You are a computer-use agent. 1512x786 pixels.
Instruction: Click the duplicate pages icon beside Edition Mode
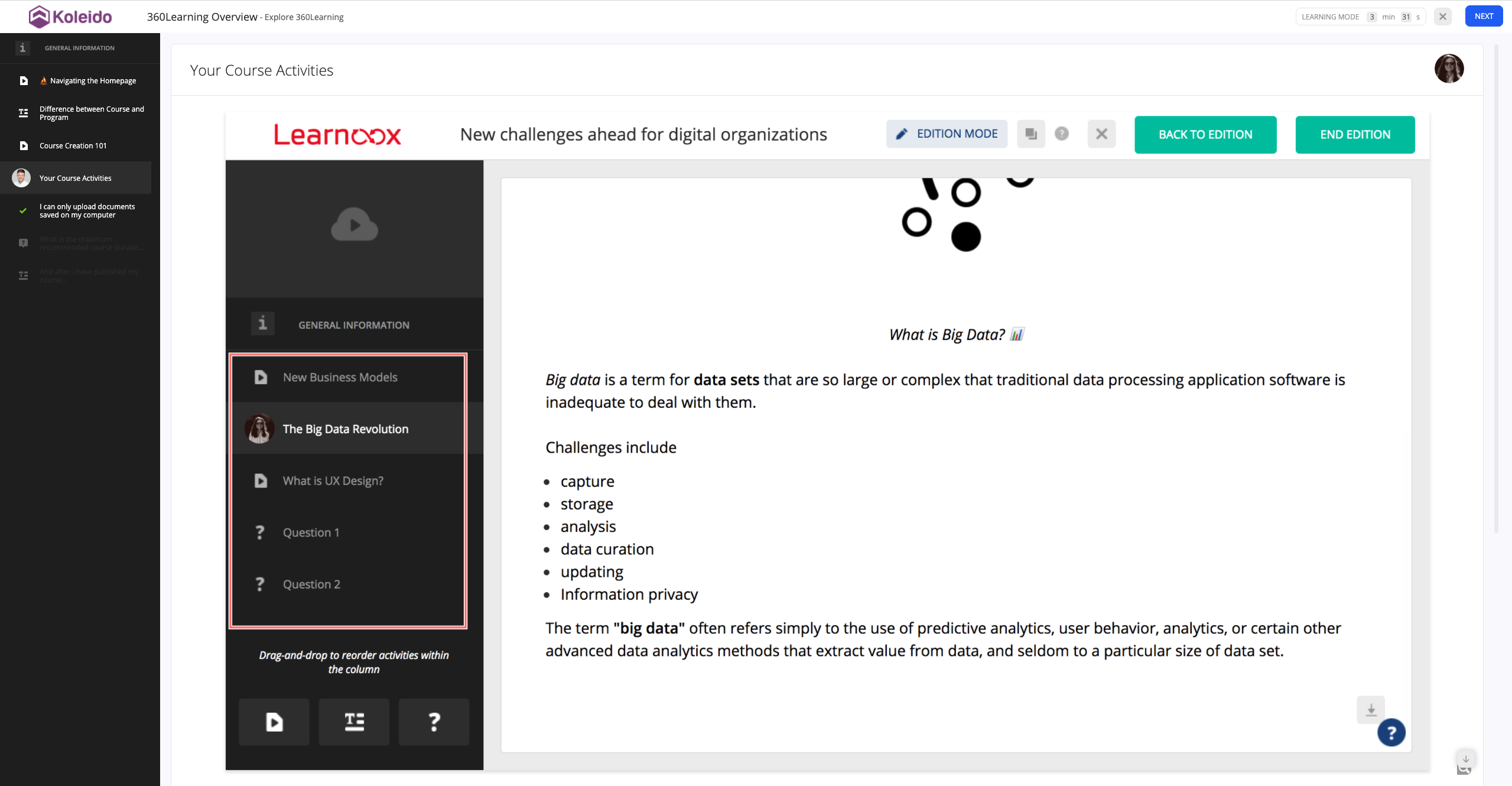click(1031, 134)
